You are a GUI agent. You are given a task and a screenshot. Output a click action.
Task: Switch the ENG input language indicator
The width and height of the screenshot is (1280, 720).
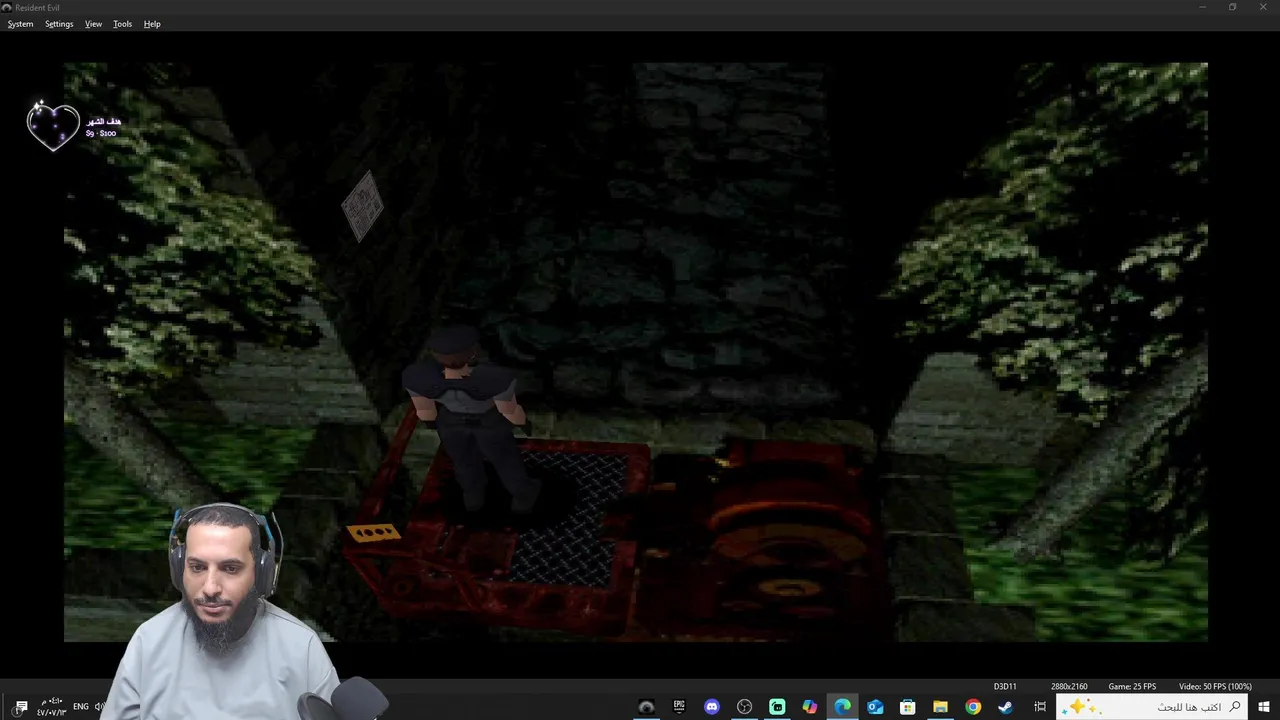[81, 707]
